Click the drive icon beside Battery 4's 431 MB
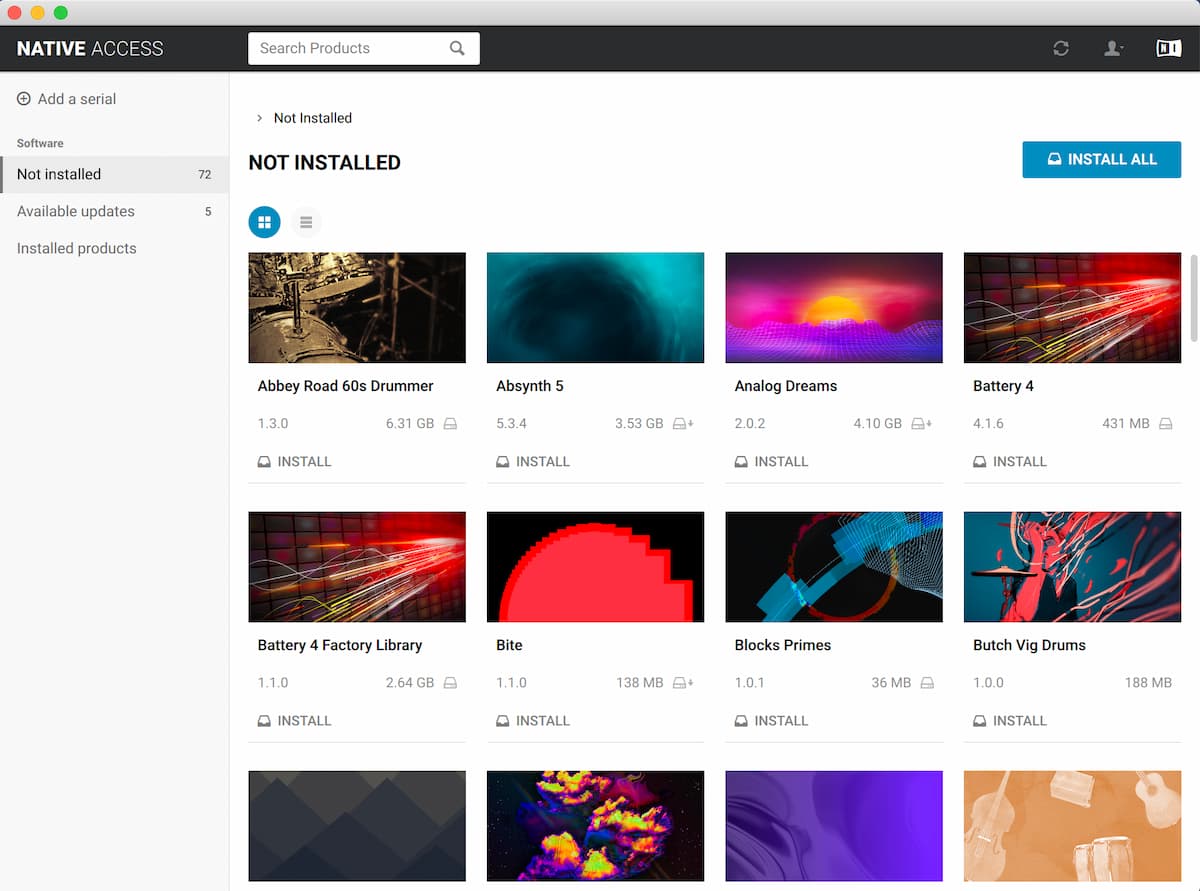1200x891 pixels. pos(1165,424)
